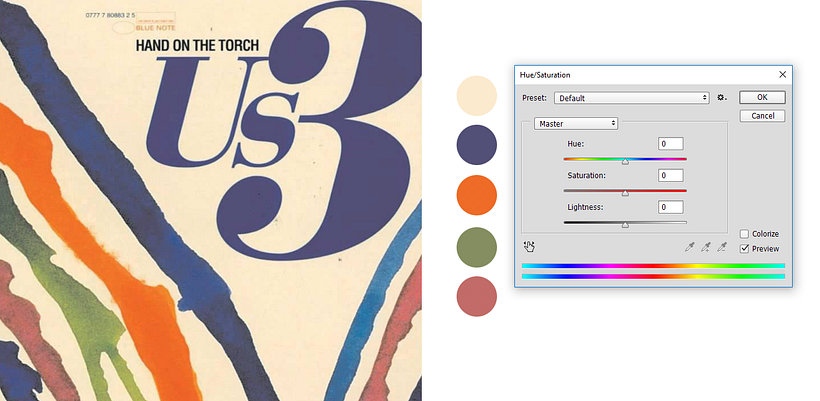Click the HAND ON THE TORCH title
The image size is (820, 401).
pyautogui.click(x=197, y=45)
